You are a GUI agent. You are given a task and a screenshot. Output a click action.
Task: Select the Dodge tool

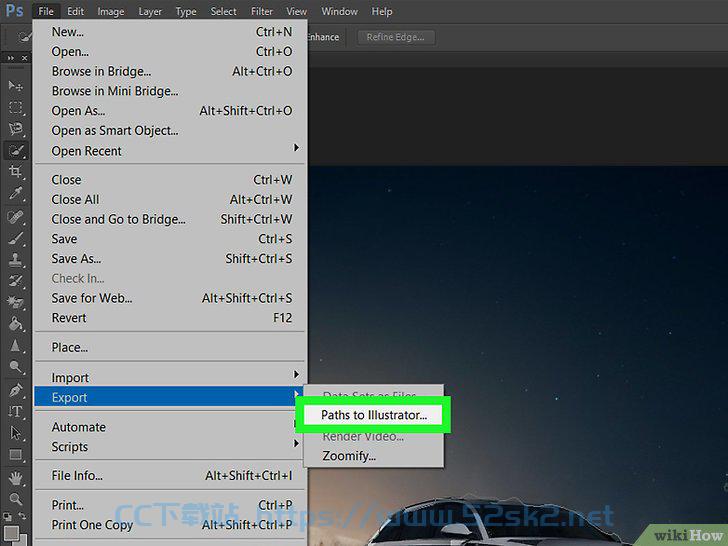click(15, 366)
